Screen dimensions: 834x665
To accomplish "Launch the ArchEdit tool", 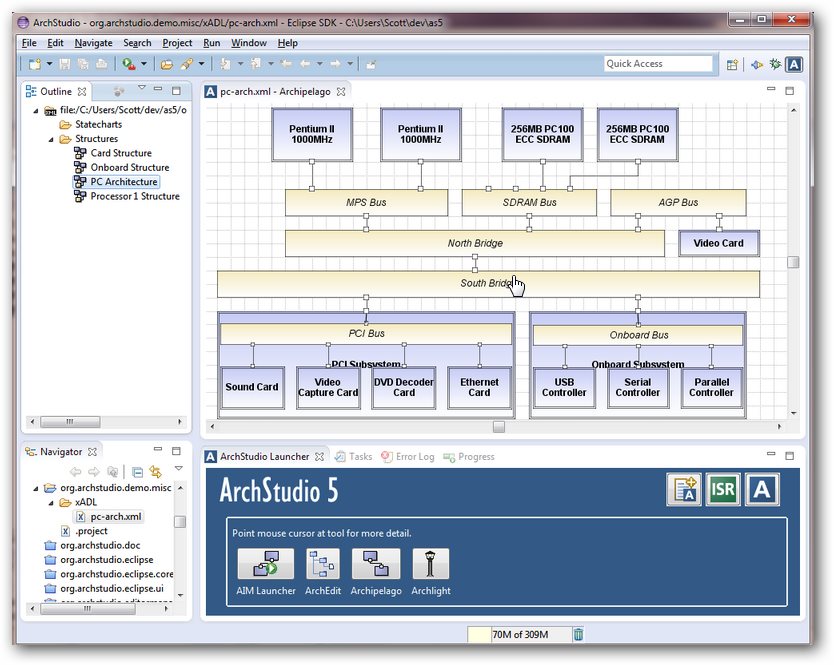I will [323, 564].
